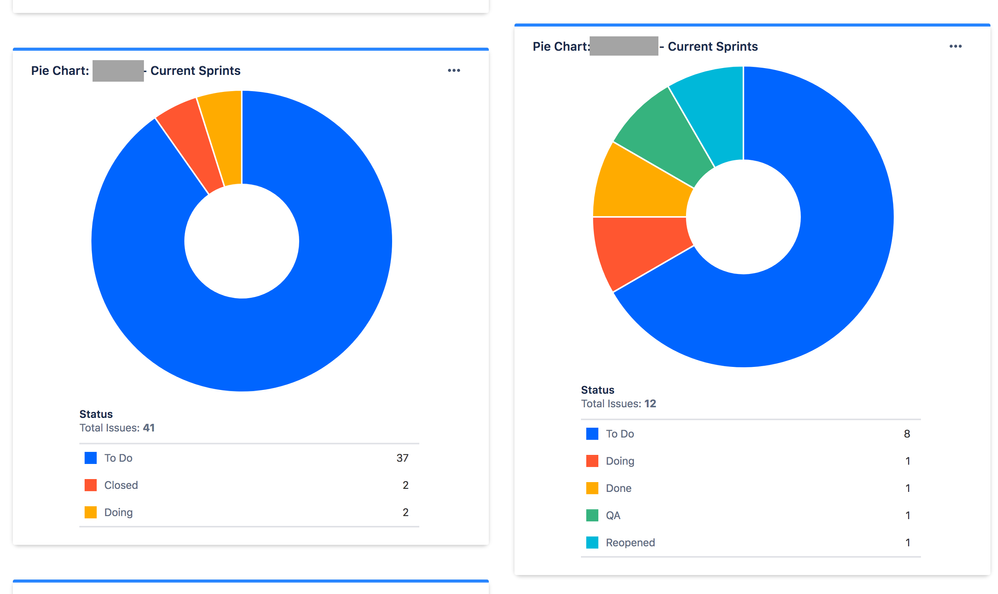The width and height of the screenshot is (998, 594).
Task: Open the right pie chart gadget menu
Action: click(x=955, y=46)
